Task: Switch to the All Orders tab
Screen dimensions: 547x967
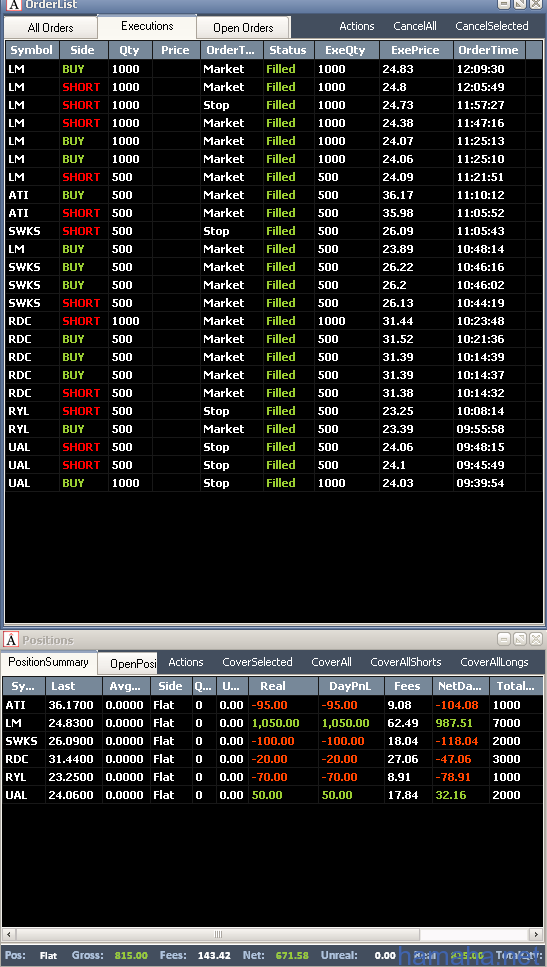Action: pyautogui.click(x=51, y=28)
